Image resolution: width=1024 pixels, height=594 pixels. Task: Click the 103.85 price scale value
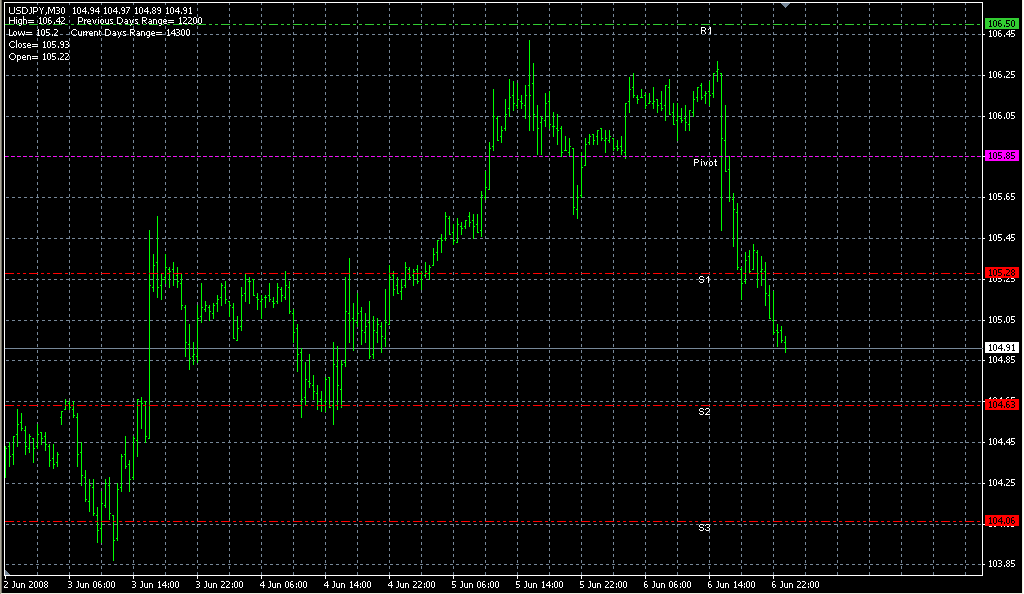point(1000,564)
